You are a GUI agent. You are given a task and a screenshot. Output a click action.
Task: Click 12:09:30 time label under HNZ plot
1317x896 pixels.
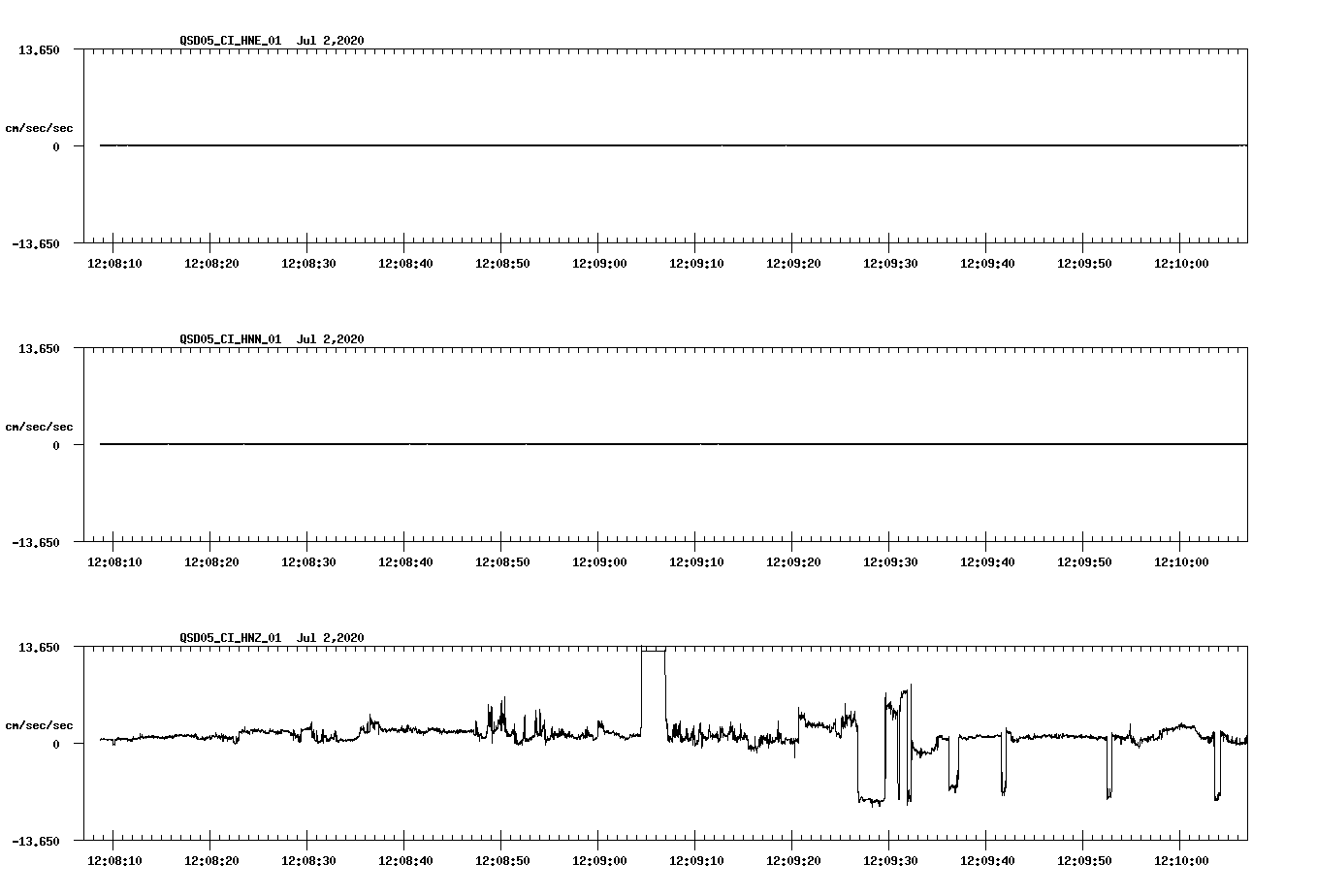pyautogui.click(x=890, y=861)
